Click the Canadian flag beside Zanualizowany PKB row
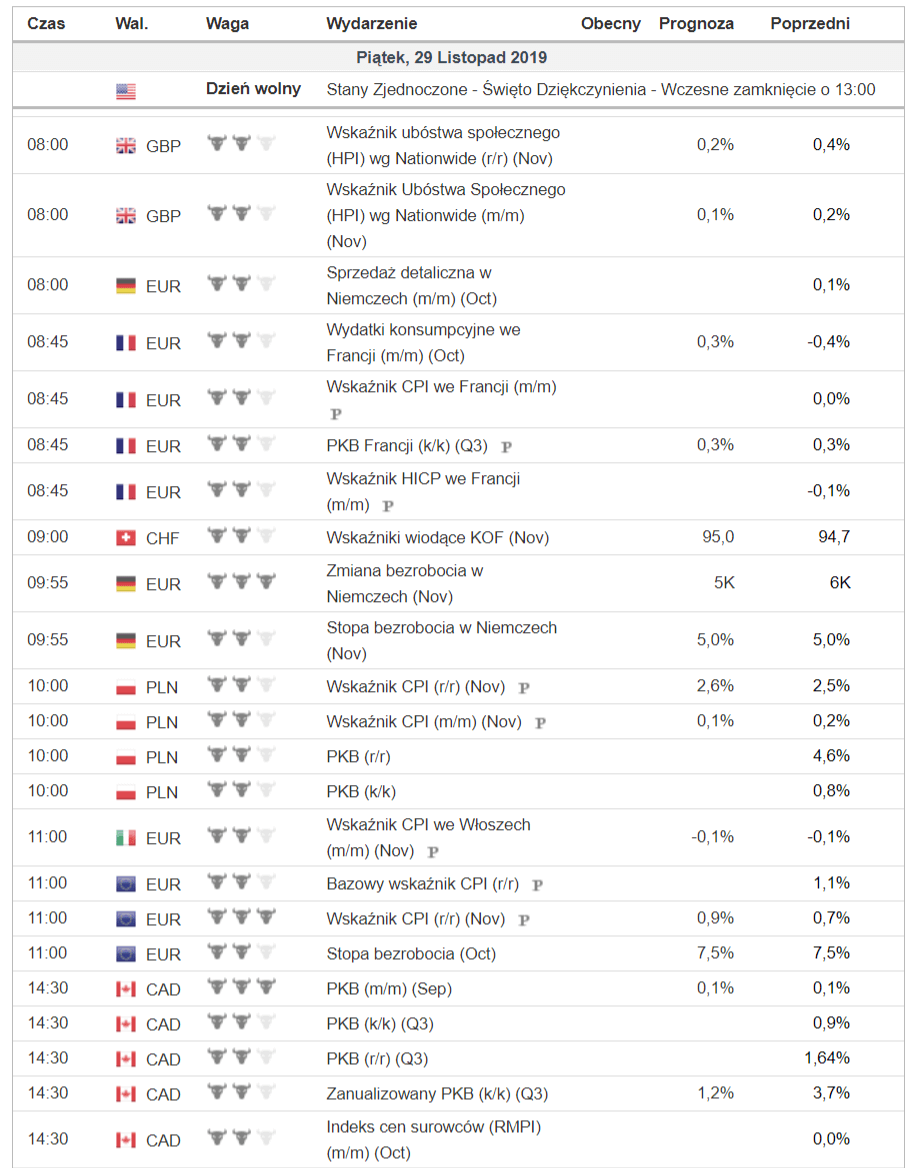 tap(126, 1094)
